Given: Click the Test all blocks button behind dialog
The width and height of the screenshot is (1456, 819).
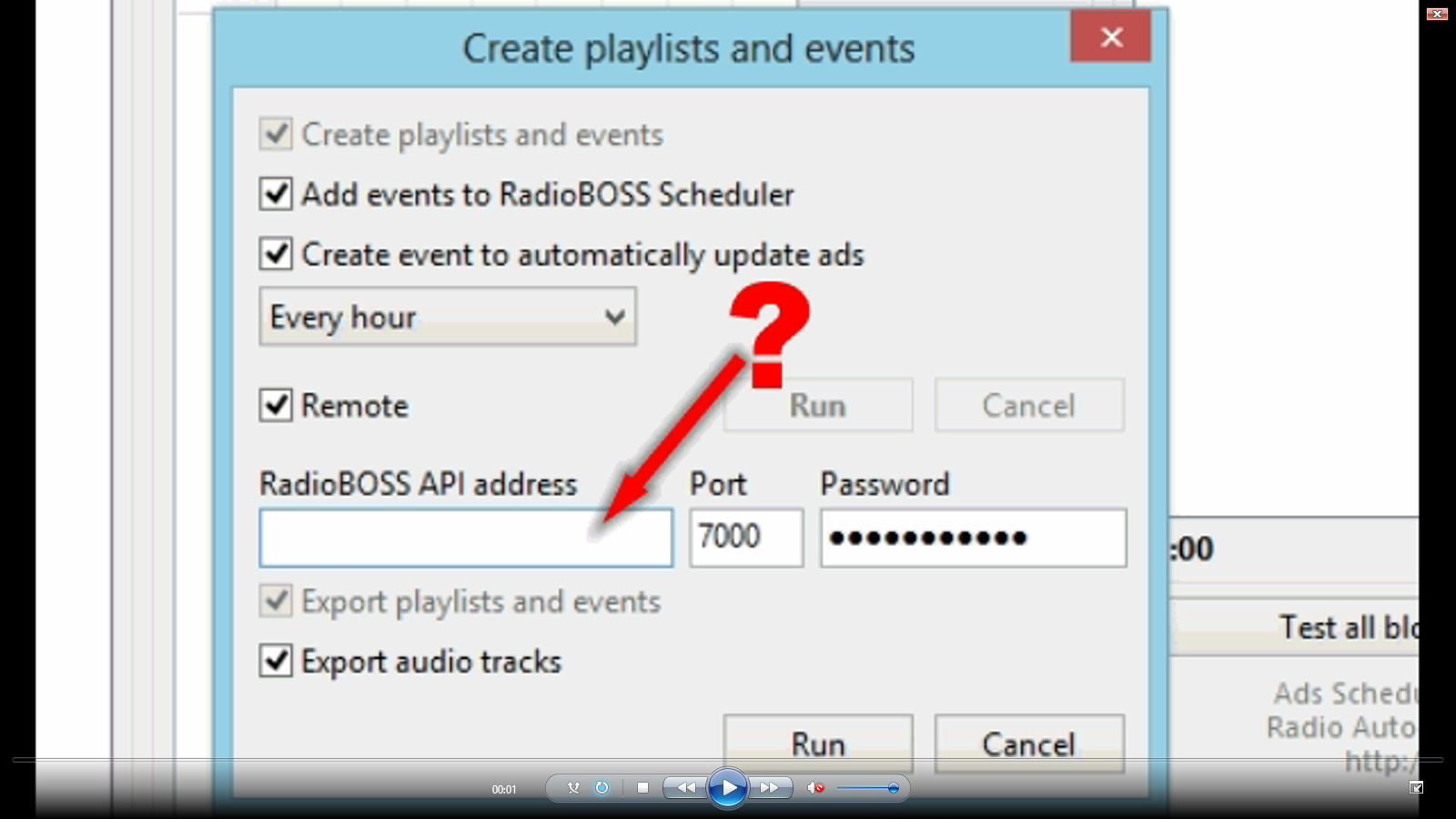Looking at the screenshot, I should coord(1294,627).
